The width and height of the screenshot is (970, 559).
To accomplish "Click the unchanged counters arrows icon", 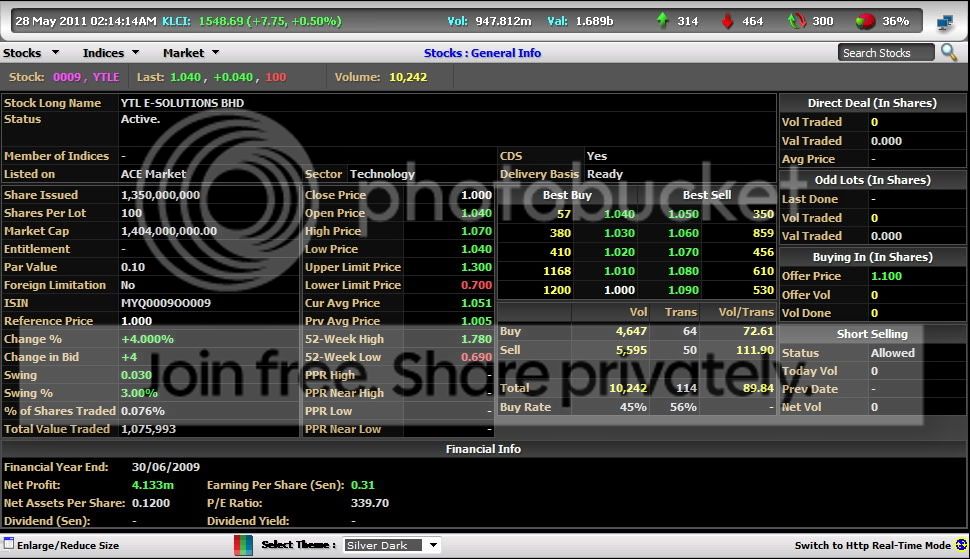I will coord(797,21).
